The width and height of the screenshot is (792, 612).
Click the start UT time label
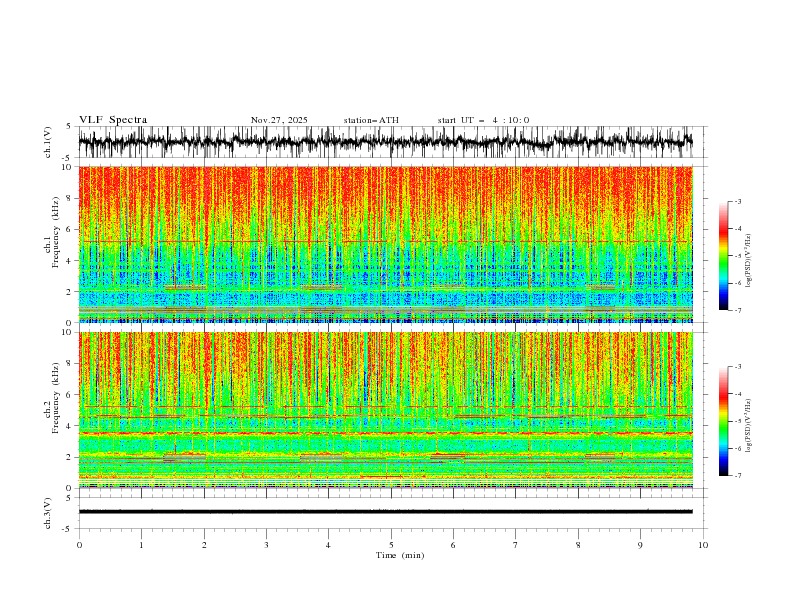click(483, 120)
